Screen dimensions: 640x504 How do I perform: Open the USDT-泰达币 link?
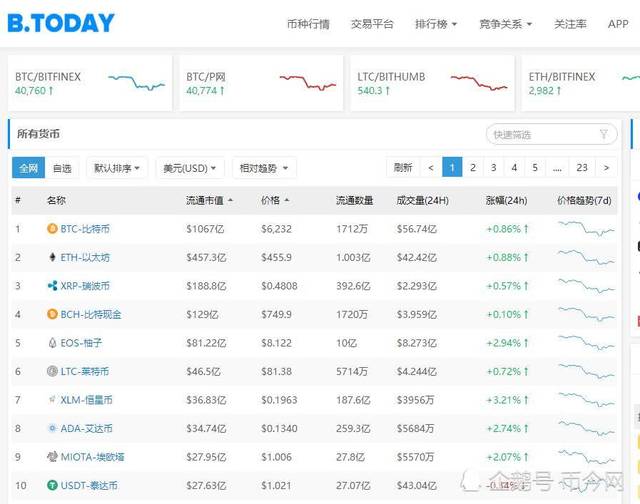pyautogui.click(x=89, y=485)
